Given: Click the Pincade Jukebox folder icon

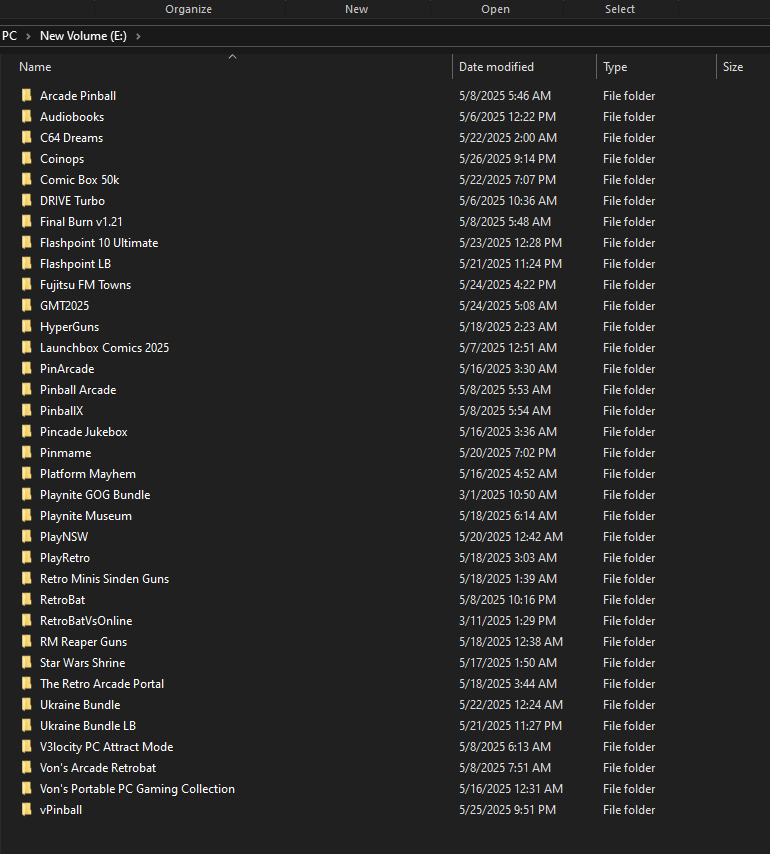Looking at the screenshot, I should [26, 432].
